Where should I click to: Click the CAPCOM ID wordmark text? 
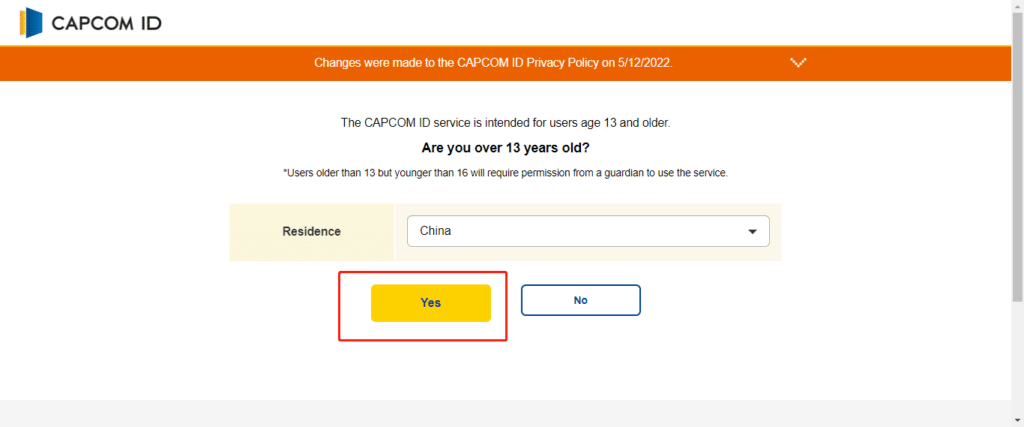pyautogui.click(x=106, y=24)
